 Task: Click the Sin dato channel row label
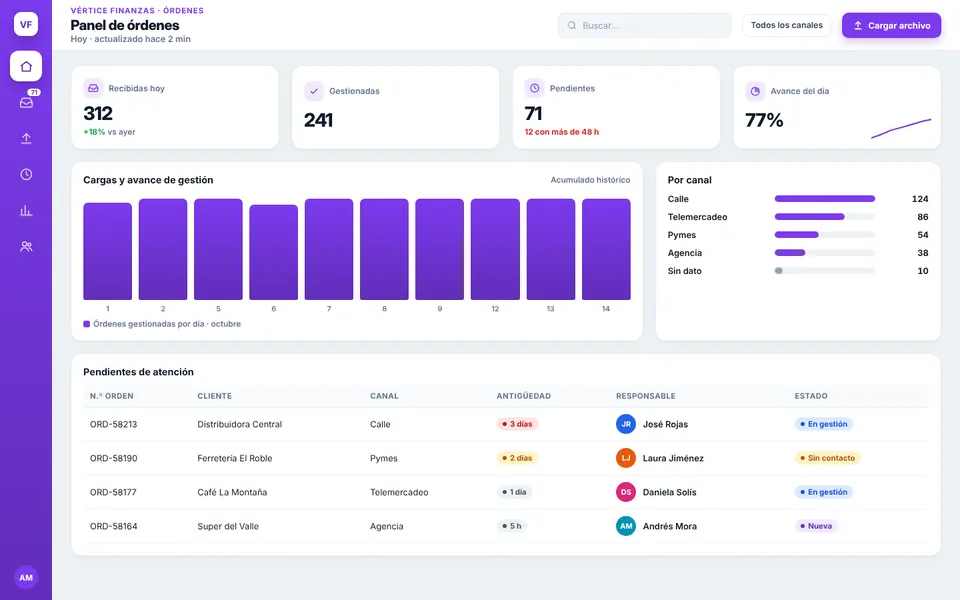coord(684,271)
